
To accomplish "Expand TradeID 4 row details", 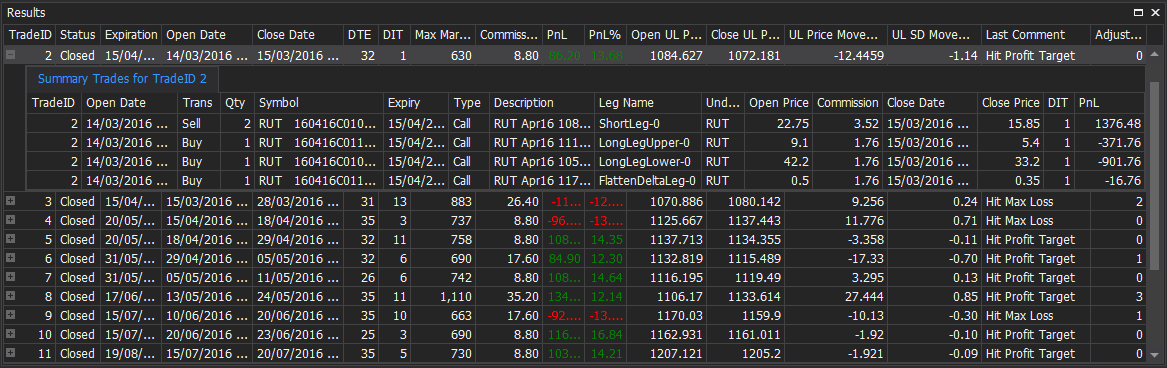I will pos(10,221).
